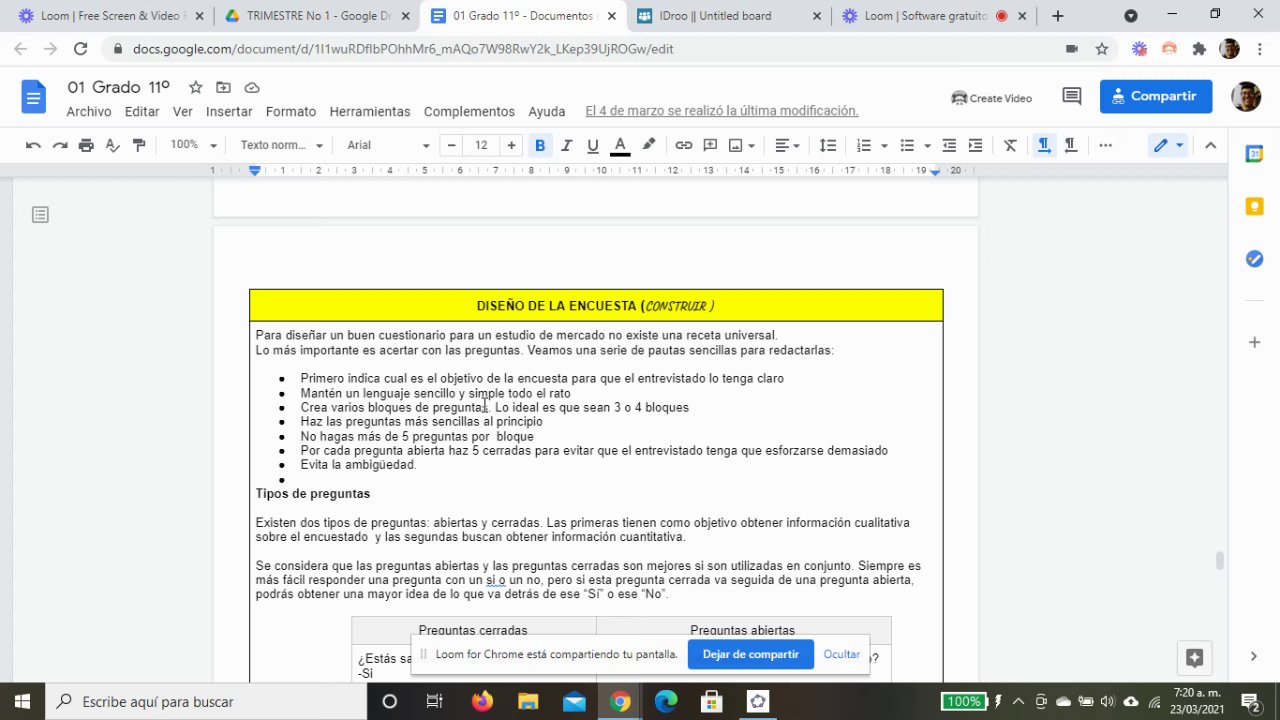The height and width of the screenshot is (720, 1280).
Task: Star the document 01 Grado 11º
Action: click(196, 88)
